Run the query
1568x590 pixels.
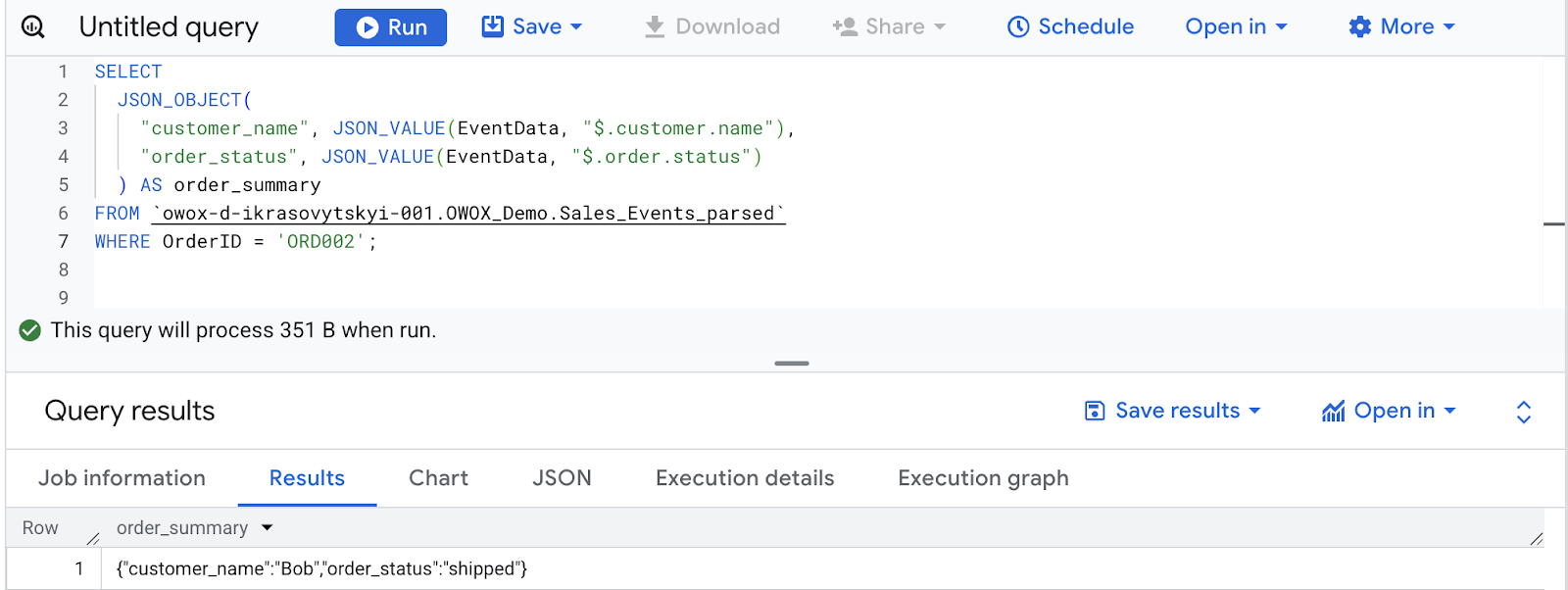[390, 27]
